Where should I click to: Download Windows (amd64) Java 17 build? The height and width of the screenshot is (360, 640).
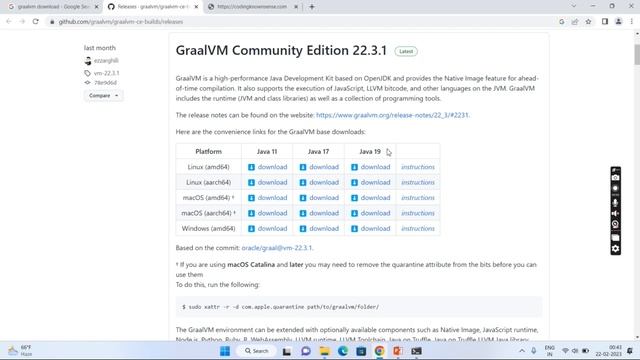(x=319, y=229)
